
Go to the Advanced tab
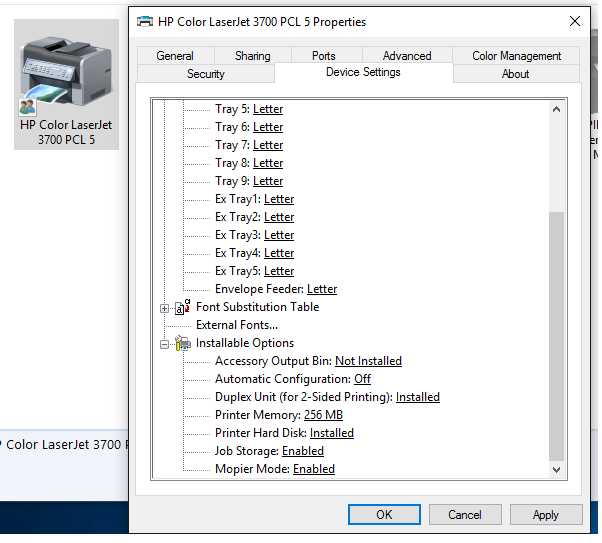point(407,56)
